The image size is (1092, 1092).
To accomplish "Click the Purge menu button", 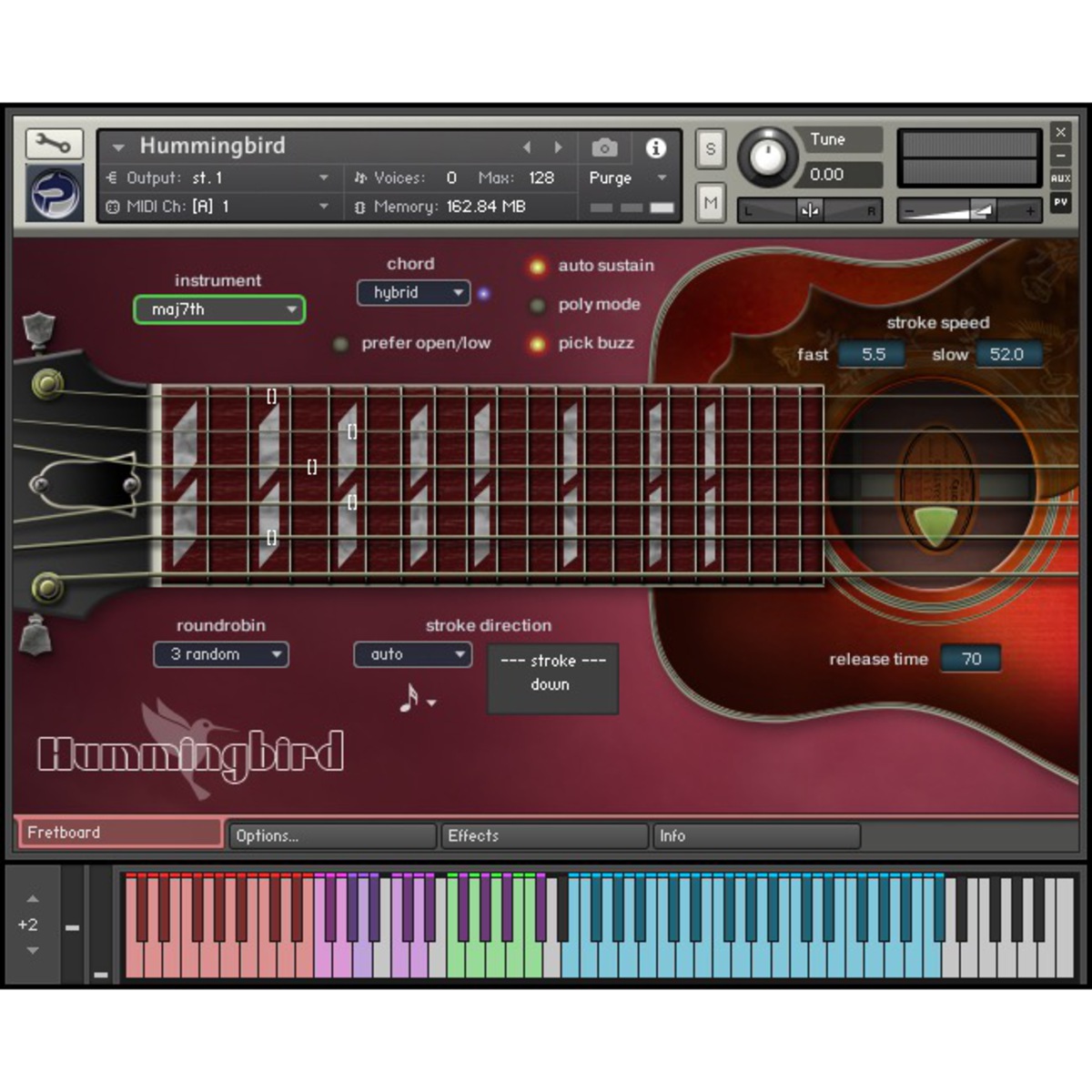I will 628,178.
